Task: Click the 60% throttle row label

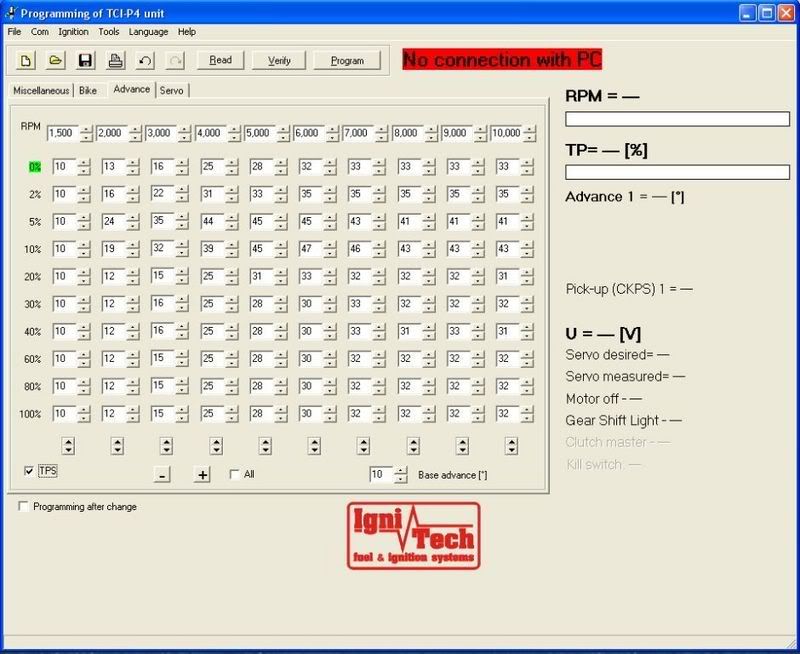Action: tap(33, 359)
